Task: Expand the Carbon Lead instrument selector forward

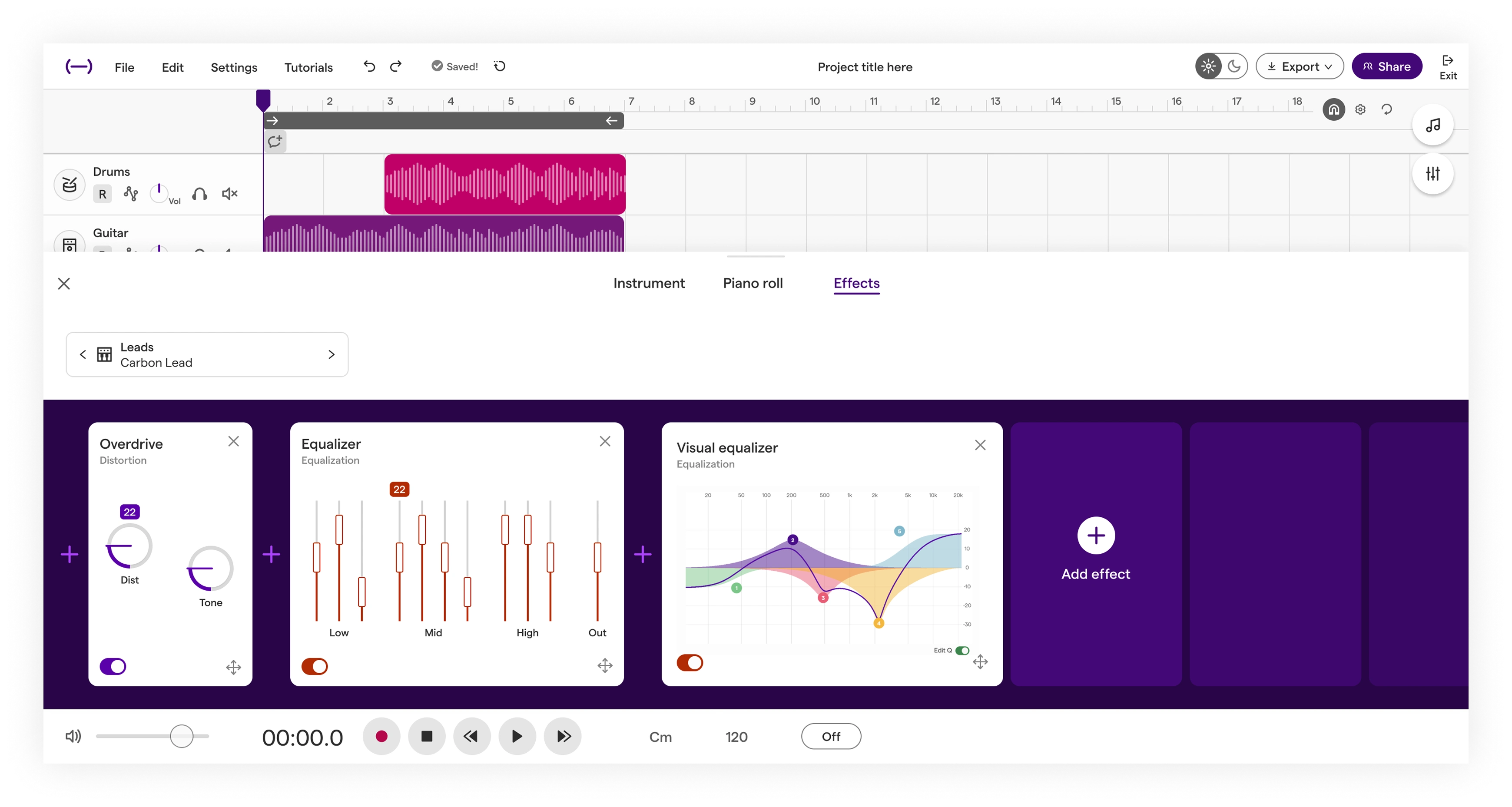Action: (x=331, y=354)
